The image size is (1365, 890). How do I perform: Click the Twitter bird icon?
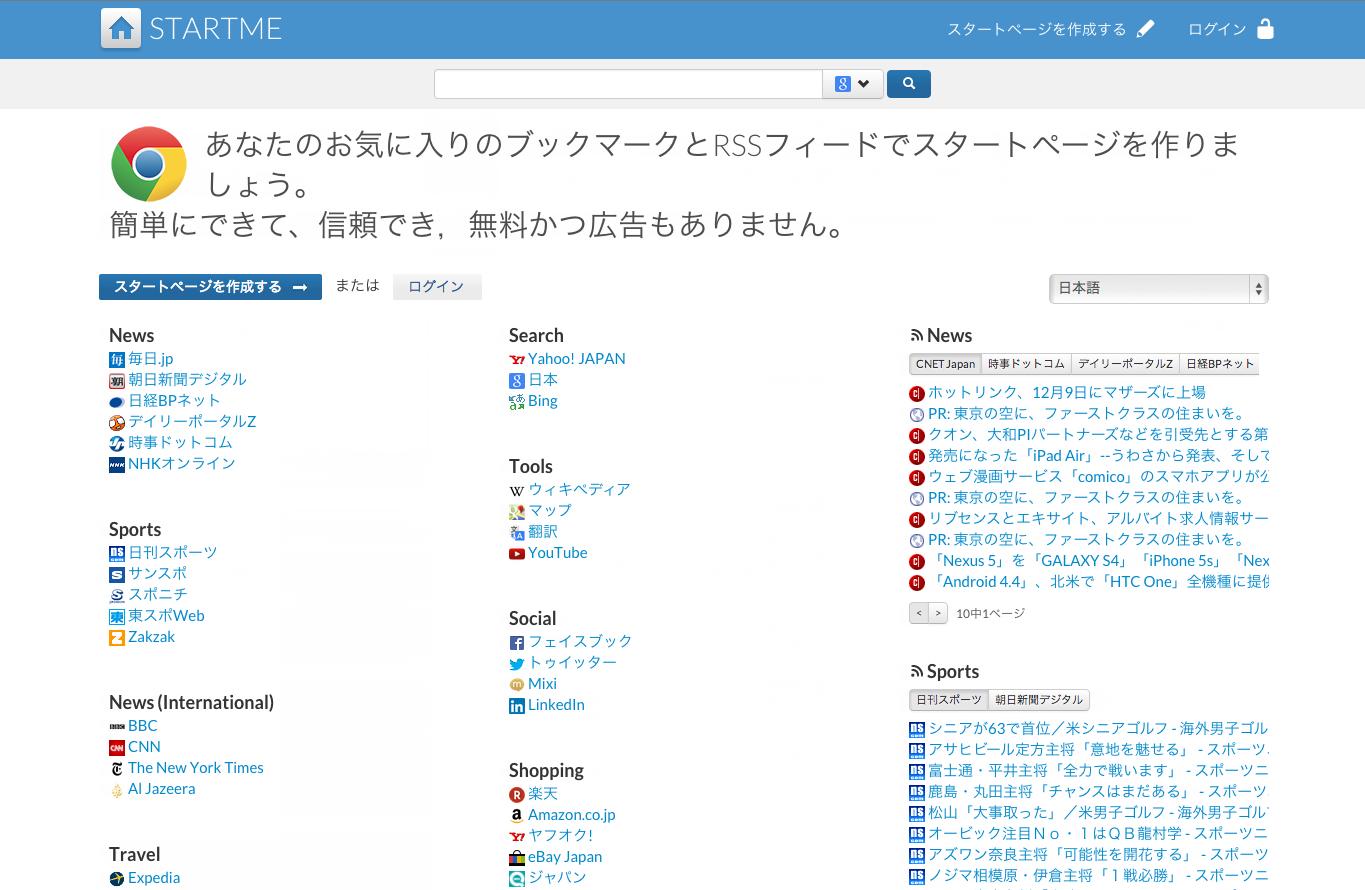tap(517, 663)
